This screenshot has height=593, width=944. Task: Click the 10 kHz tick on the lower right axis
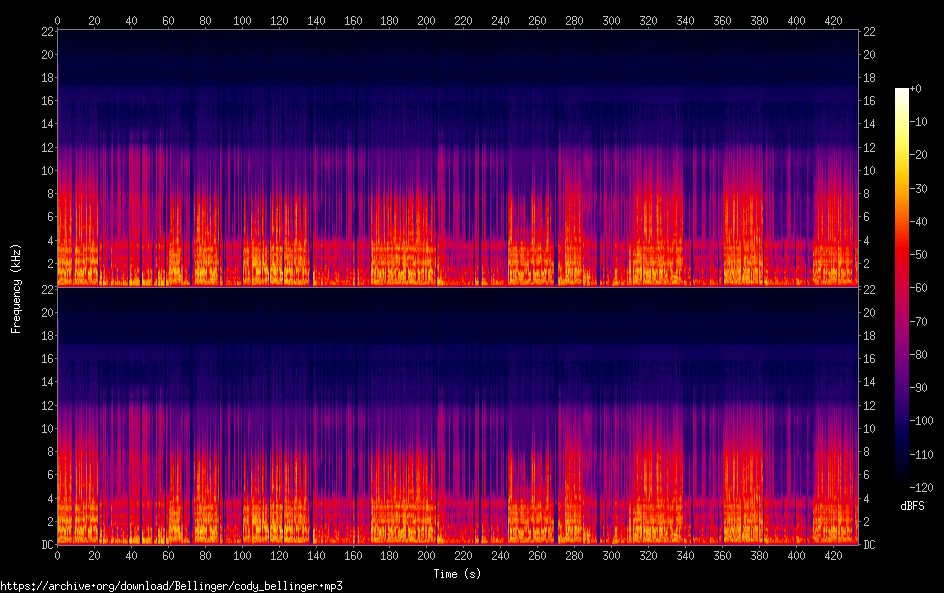tap(871, 428)
